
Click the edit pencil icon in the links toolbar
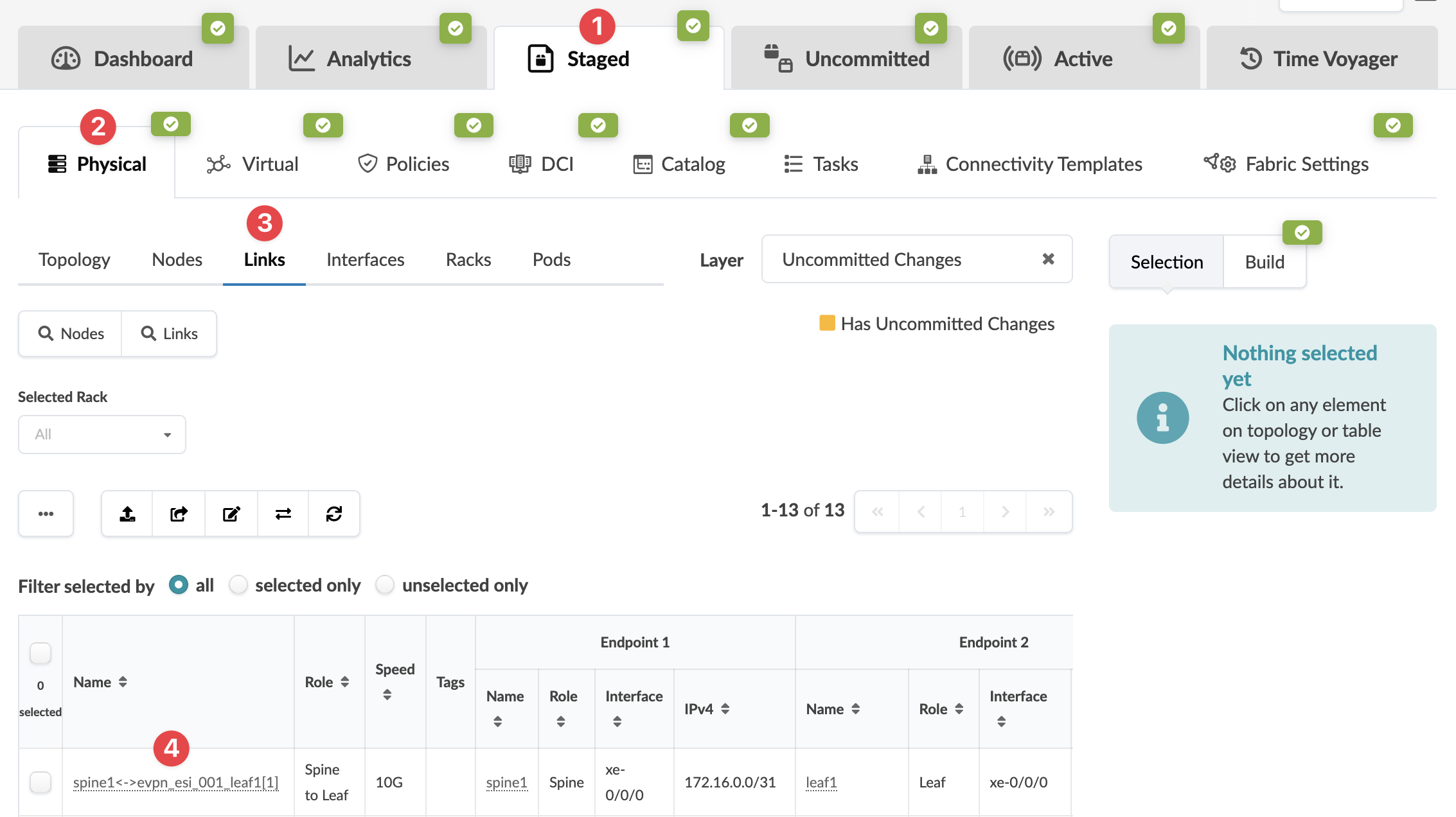coord(231,513)
